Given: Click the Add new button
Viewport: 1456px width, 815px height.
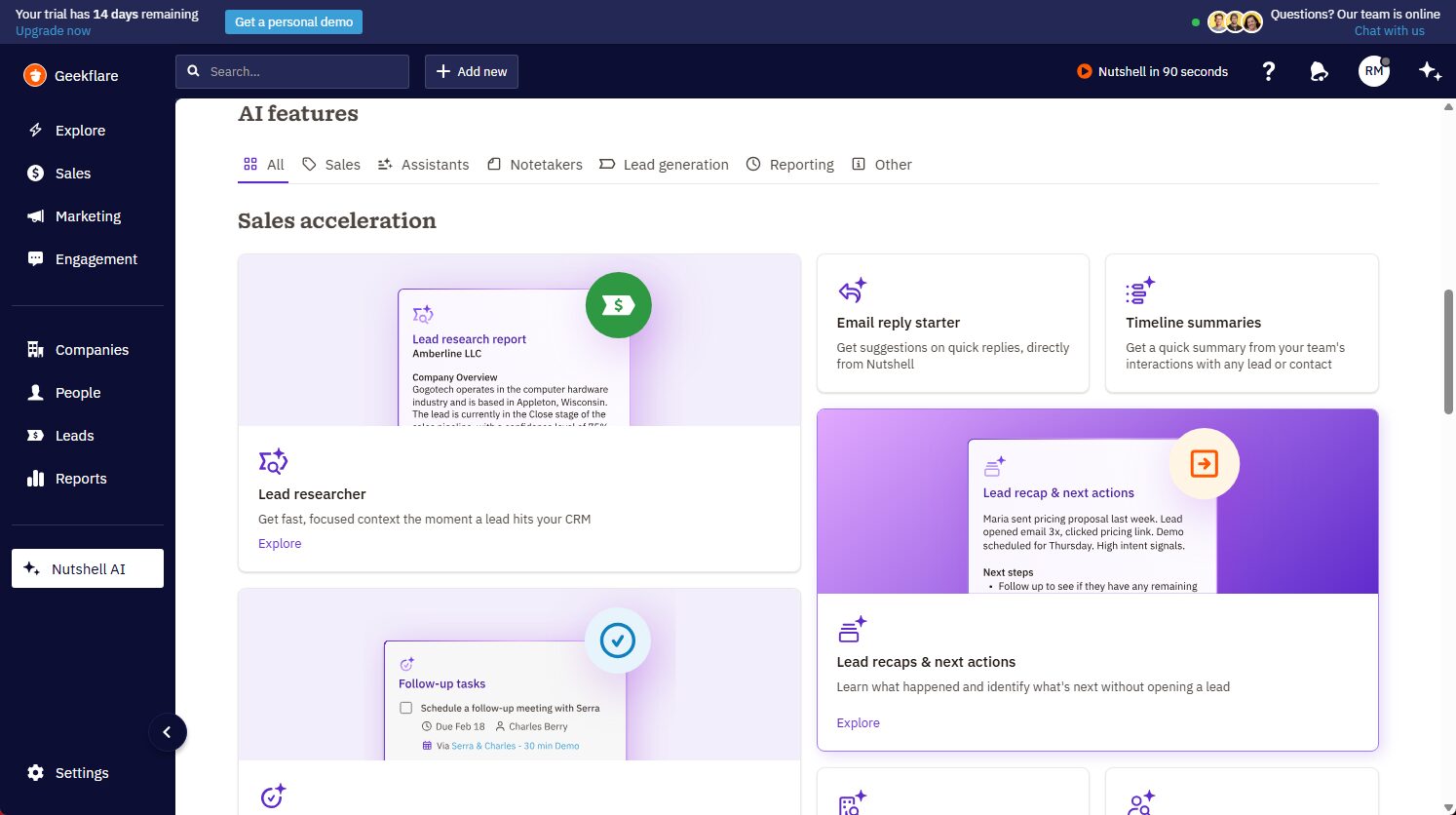Looking at the screenshot, I should 472,71.
